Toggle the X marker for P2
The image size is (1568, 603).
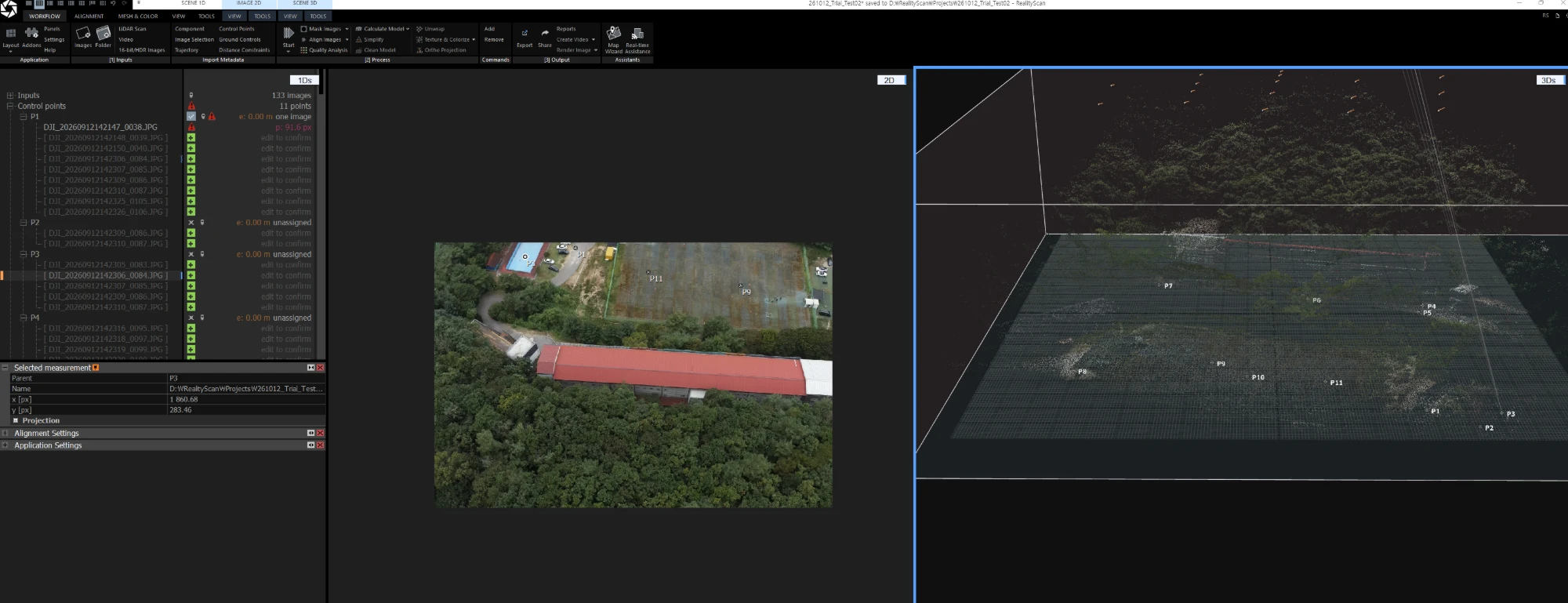[x=191, y=223]
